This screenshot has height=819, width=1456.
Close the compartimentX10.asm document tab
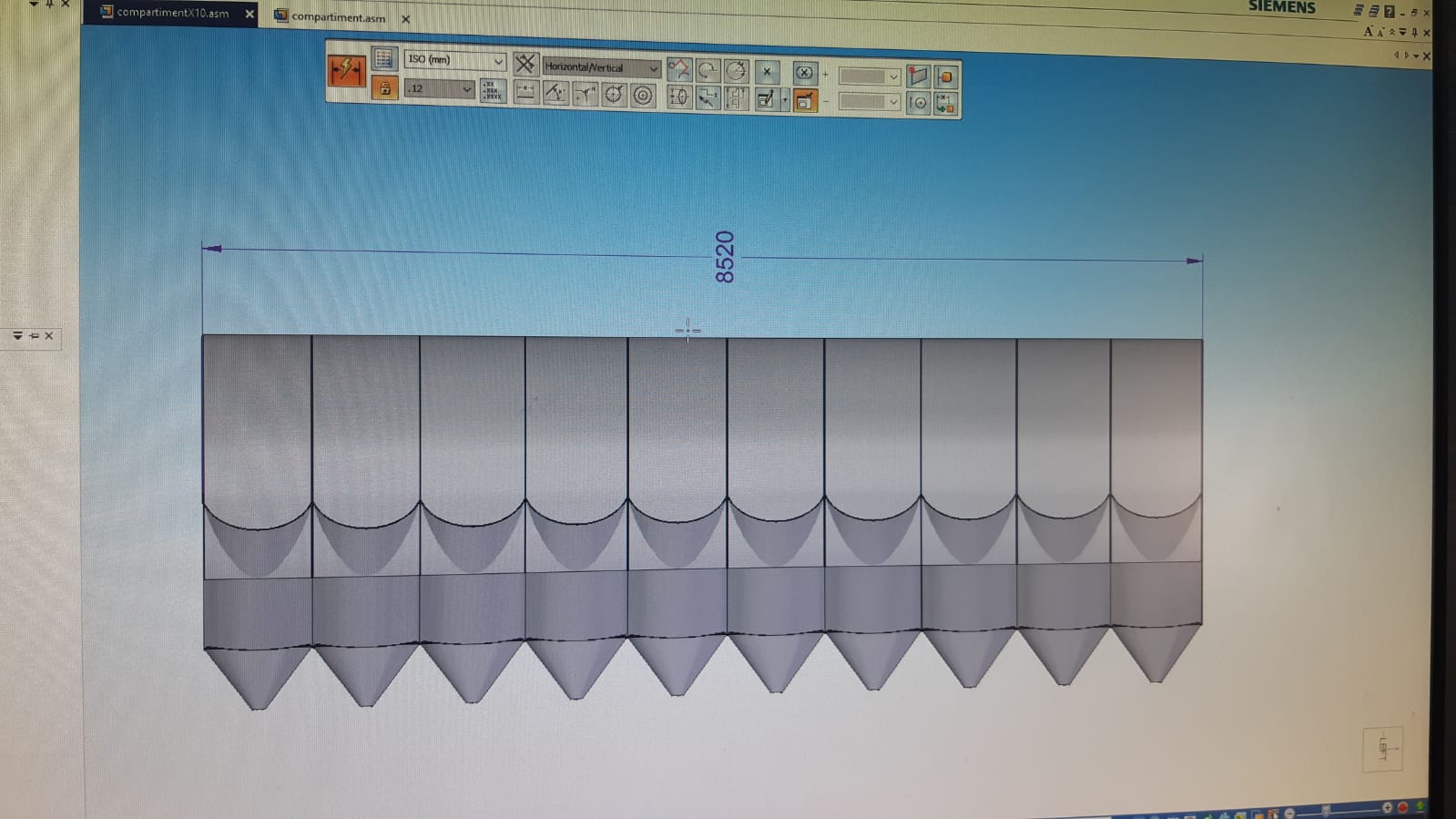click(249, 14)
